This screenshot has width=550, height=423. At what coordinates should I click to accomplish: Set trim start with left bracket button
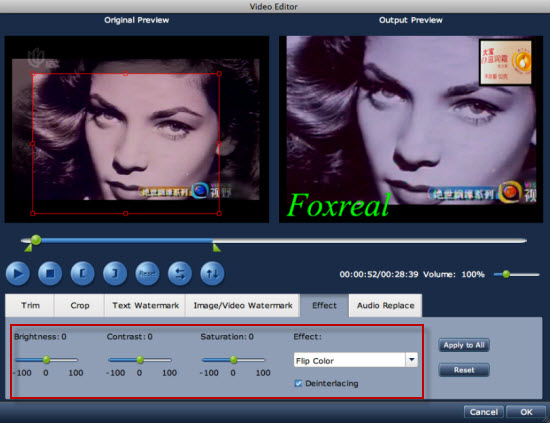click(82, 273)
